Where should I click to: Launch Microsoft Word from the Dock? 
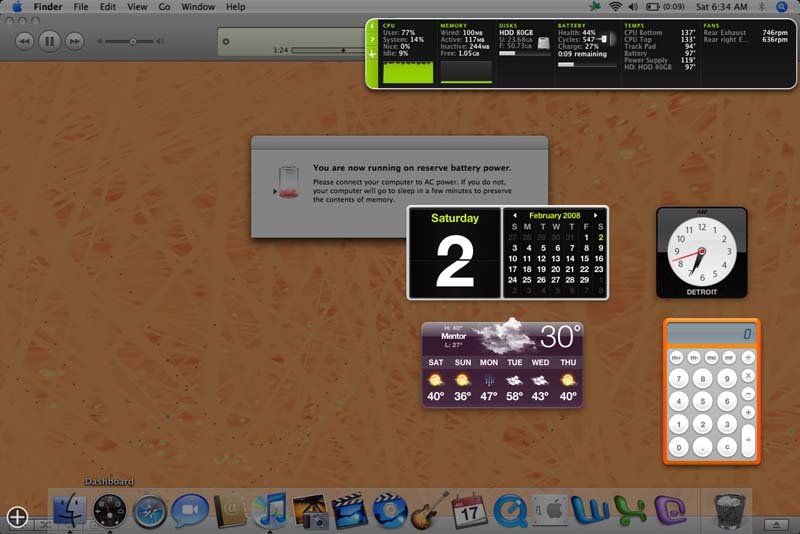coord(590,511)
